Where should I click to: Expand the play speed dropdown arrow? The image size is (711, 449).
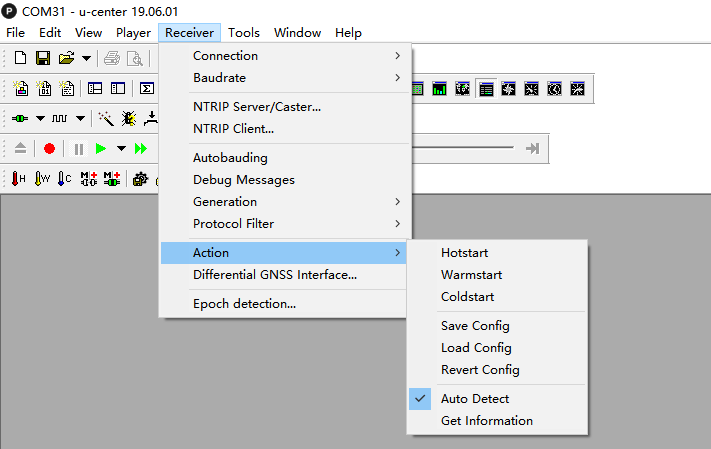(x=121, y=148)
